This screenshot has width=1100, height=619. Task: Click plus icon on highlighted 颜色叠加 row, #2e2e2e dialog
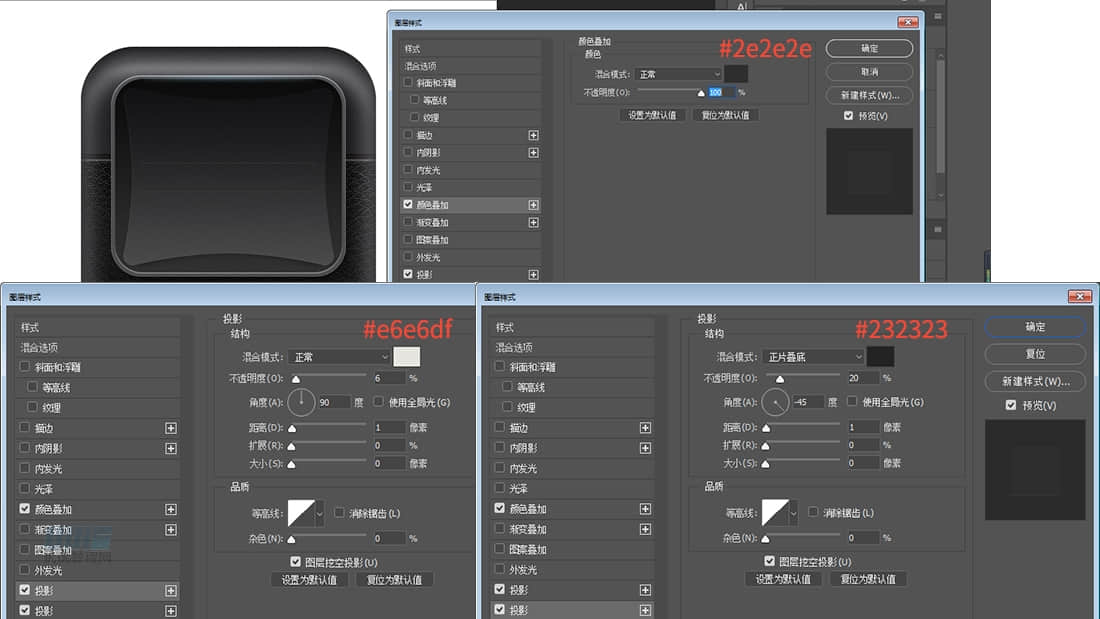(x=533, y=205)
